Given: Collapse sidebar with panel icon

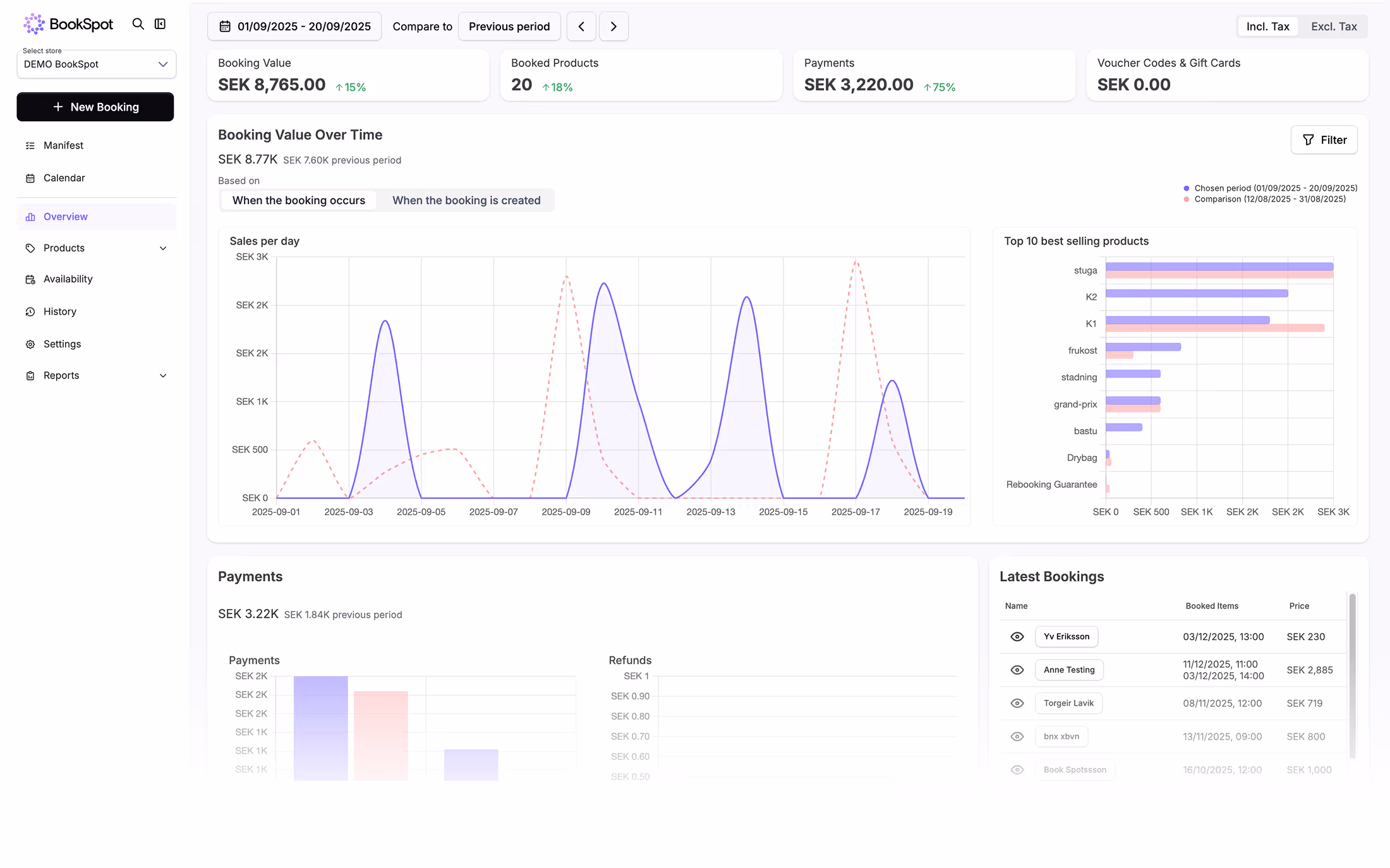Looking at the screenshot, I should pyautogui.click(x=160, y=24).
